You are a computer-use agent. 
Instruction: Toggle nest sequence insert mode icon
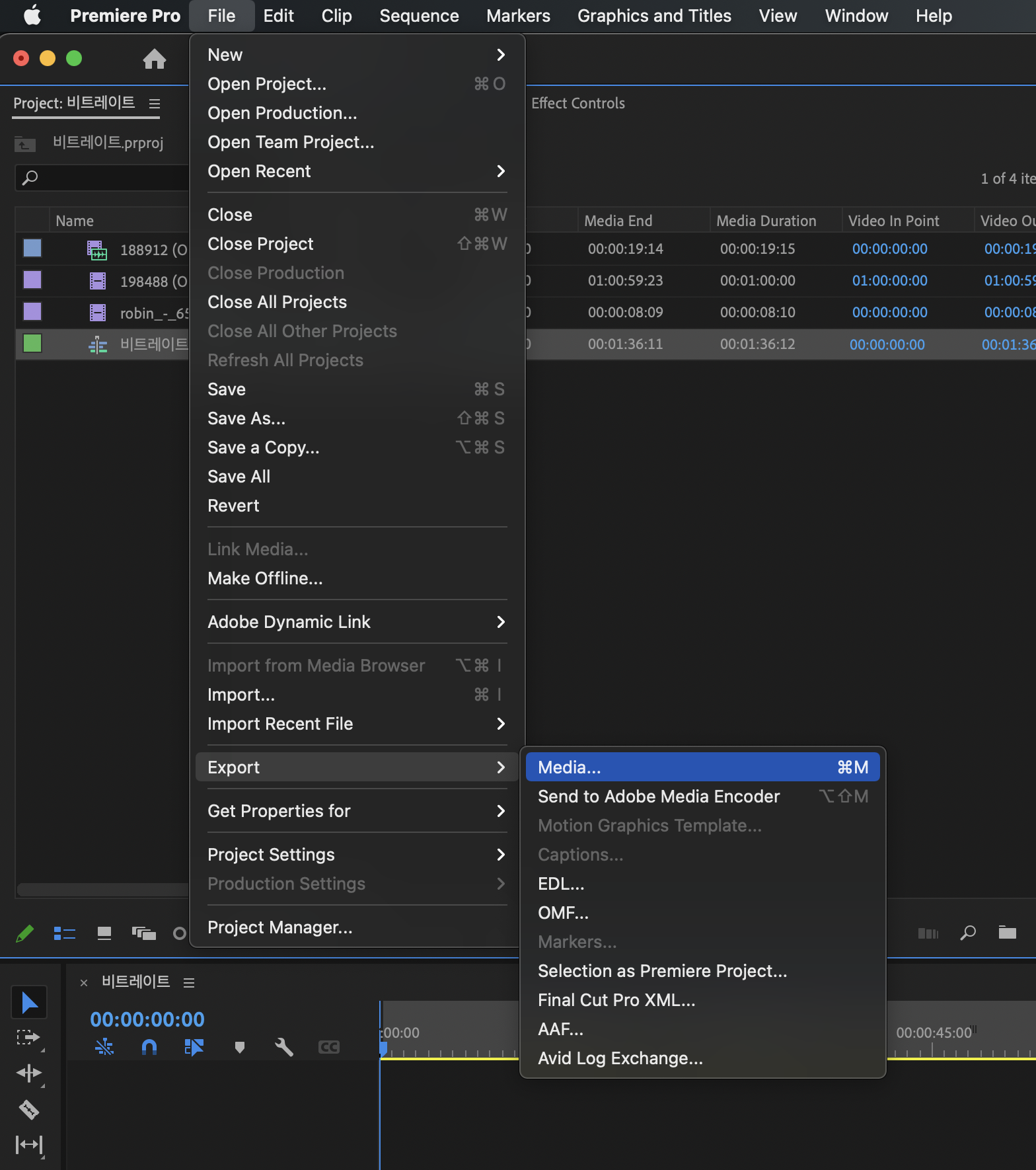pos(104,1047)
